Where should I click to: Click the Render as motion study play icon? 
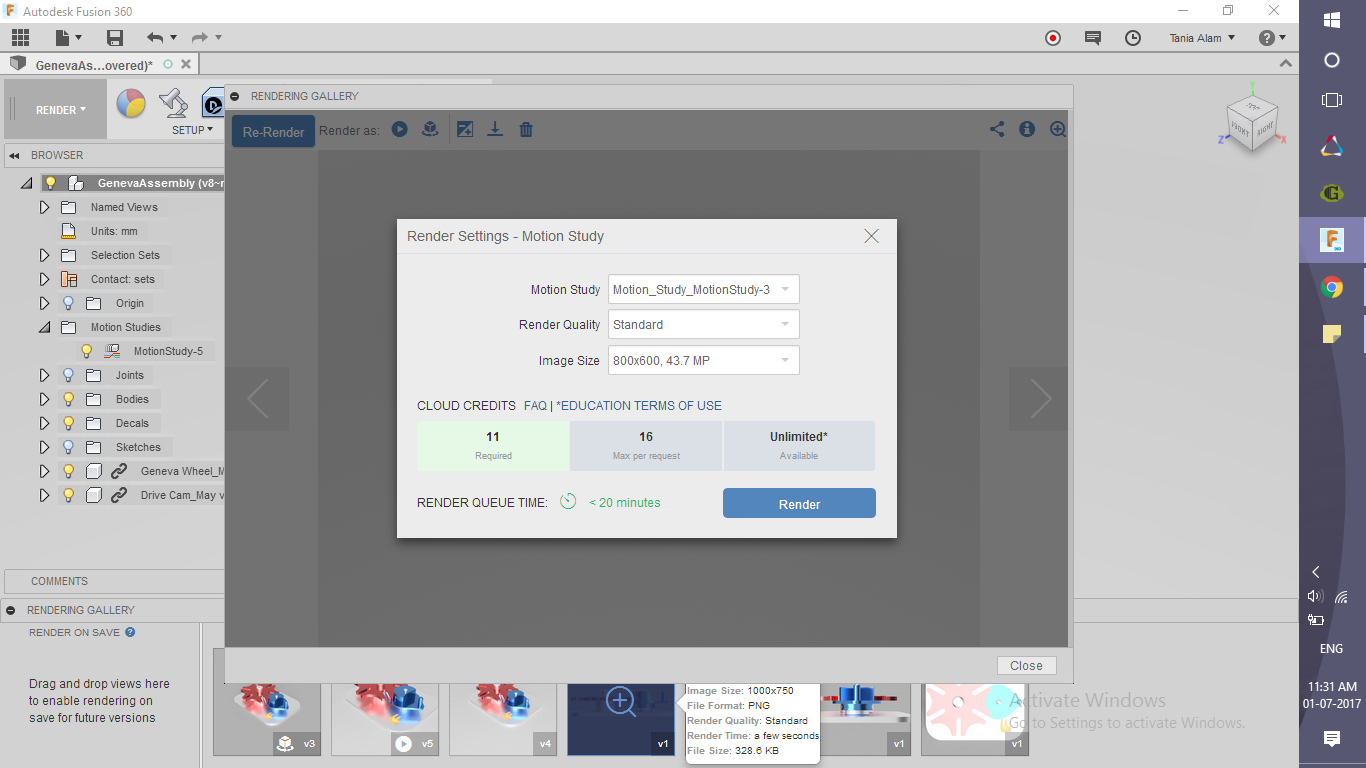pyautogui.click(x=400, y=129)
